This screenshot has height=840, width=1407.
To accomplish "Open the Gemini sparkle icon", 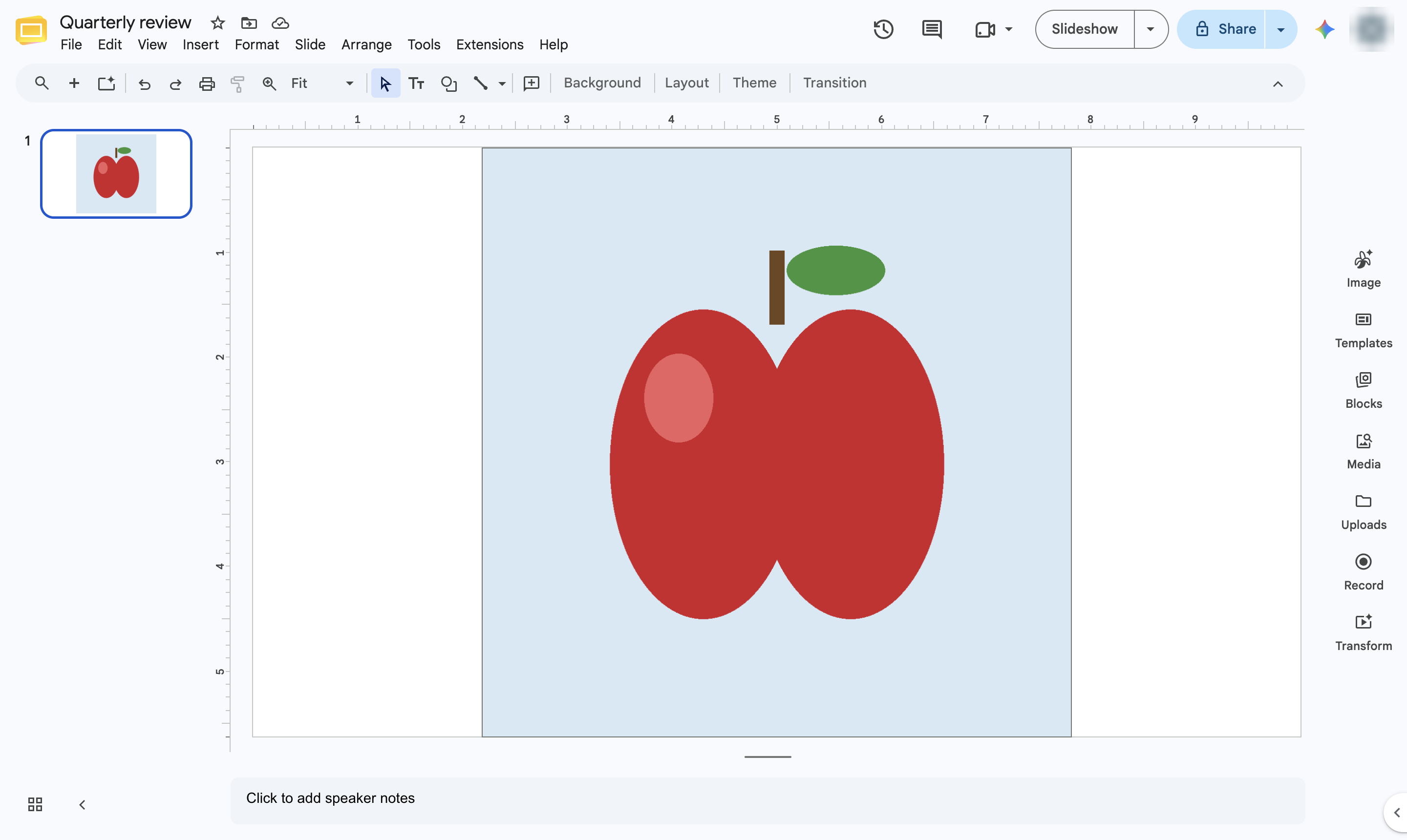I will [1325, 29].
